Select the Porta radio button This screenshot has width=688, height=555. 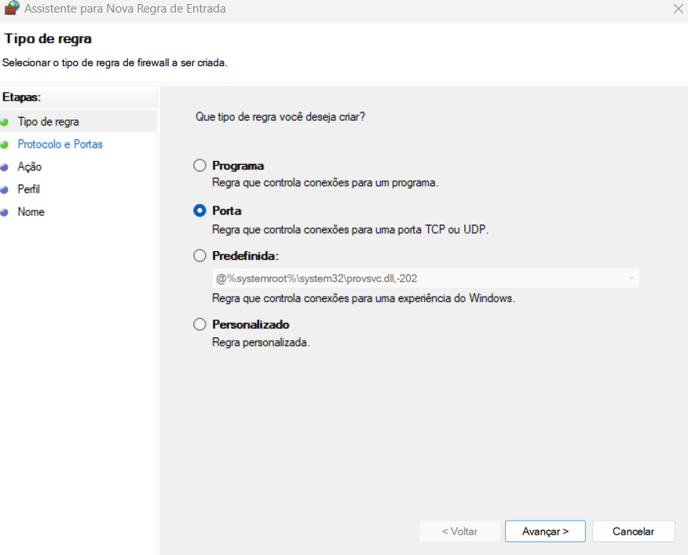click(200, 211)
